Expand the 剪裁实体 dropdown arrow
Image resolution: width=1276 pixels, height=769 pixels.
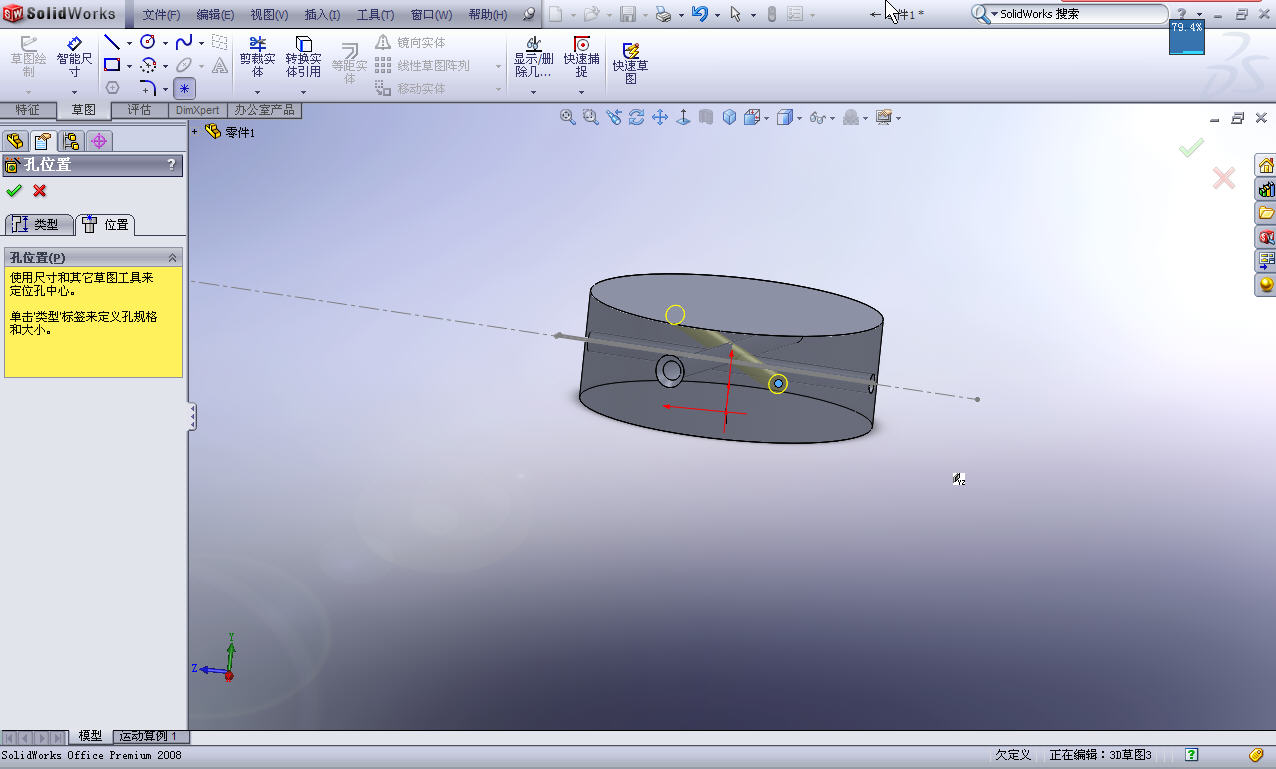click(x=257, y=92)
